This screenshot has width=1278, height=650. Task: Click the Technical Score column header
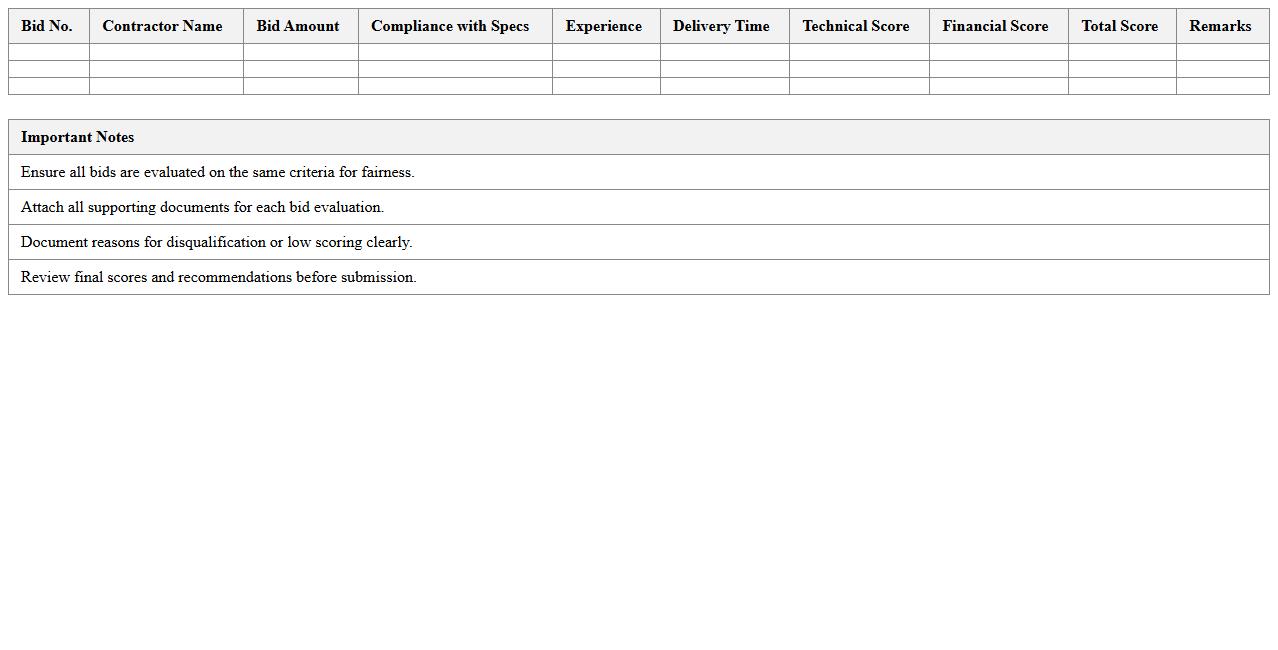(856, 26)
